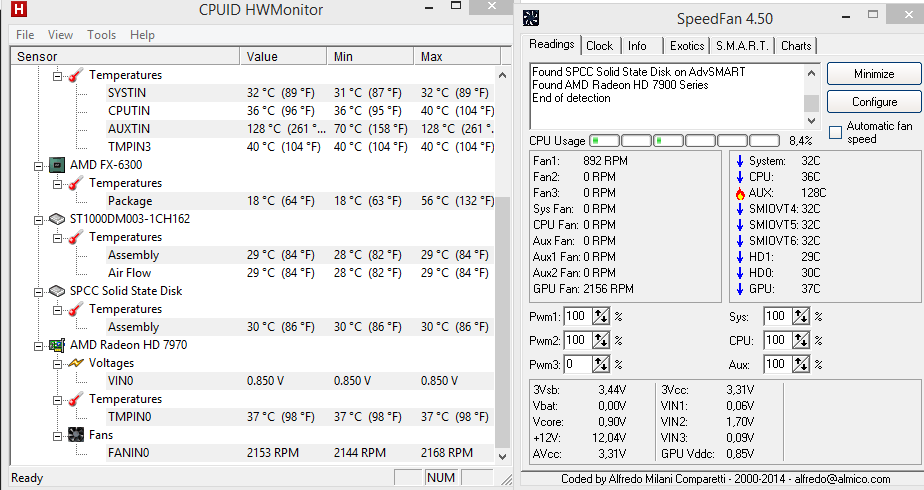Click the Value column header

click(x=283, y=57)
